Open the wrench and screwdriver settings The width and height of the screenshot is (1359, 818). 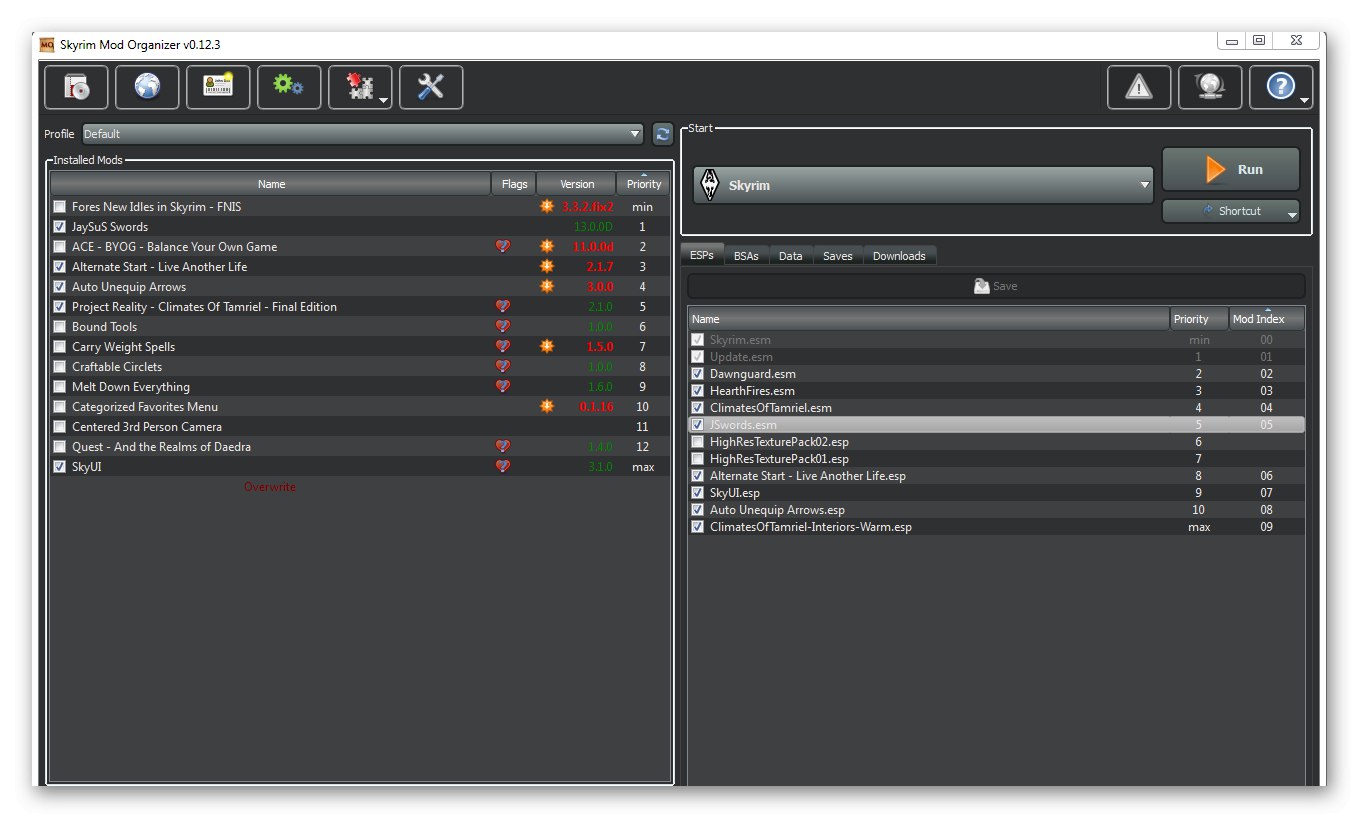[x=431, y=87]
